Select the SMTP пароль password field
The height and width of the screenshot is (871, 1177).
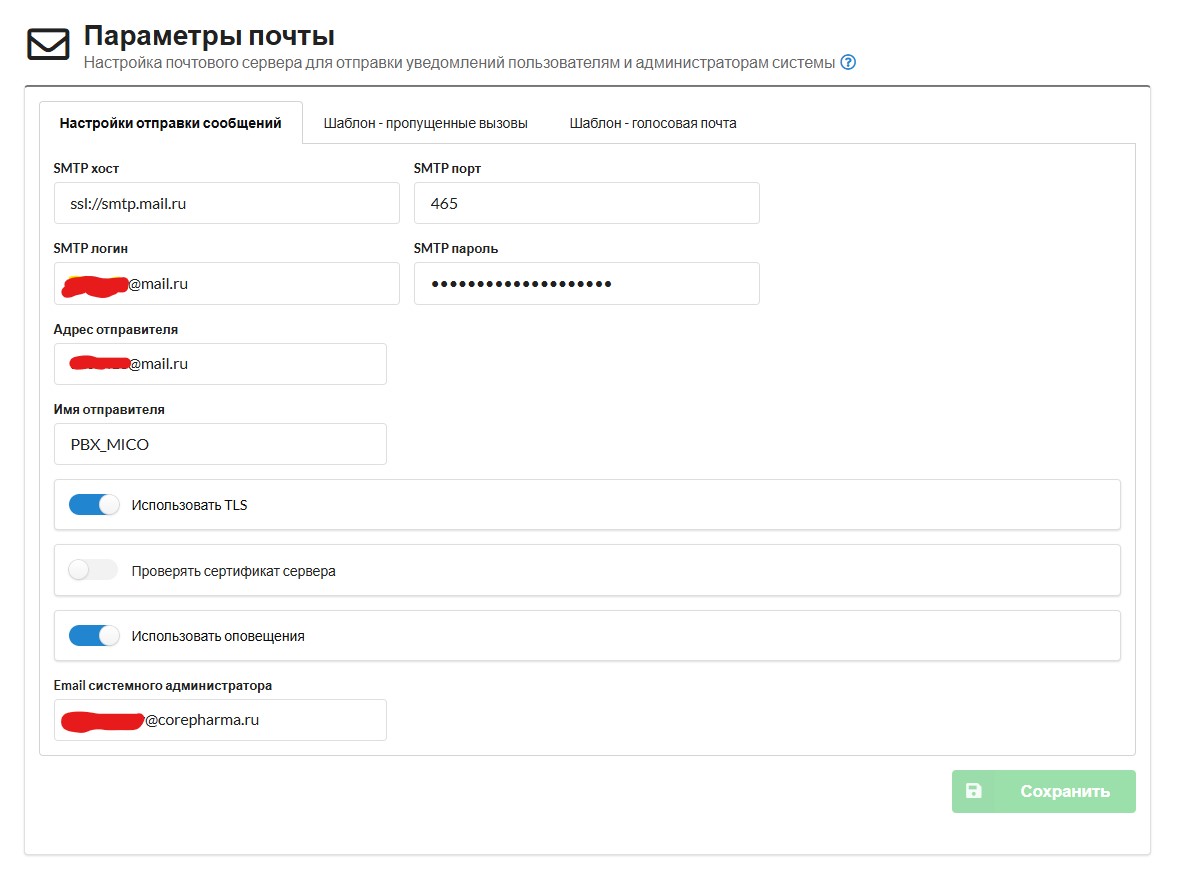tap(586, 284)
